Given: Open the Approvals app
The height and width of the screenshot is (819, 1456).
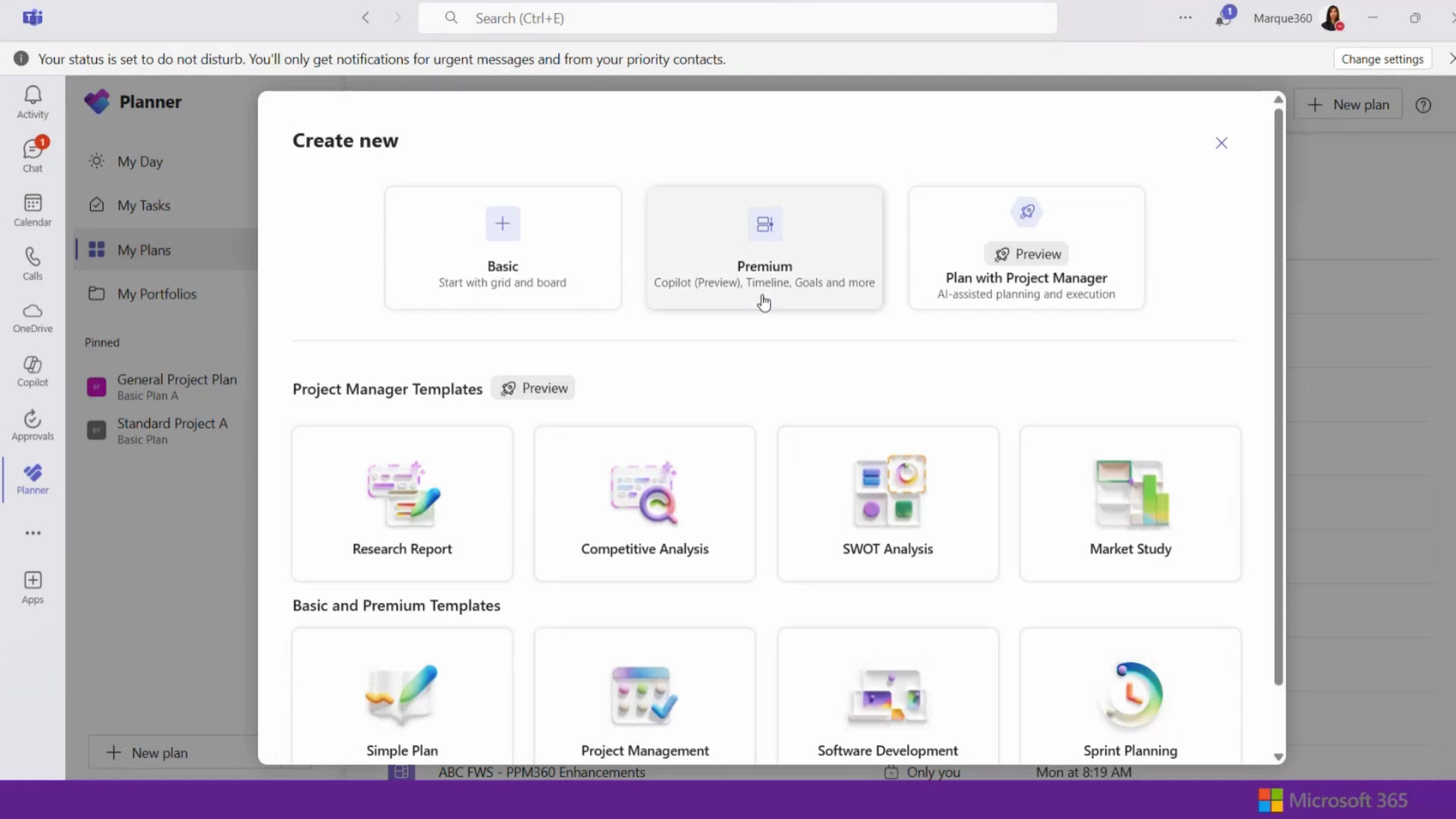Looking at the screenshot, I should click(x=32, y=423).
